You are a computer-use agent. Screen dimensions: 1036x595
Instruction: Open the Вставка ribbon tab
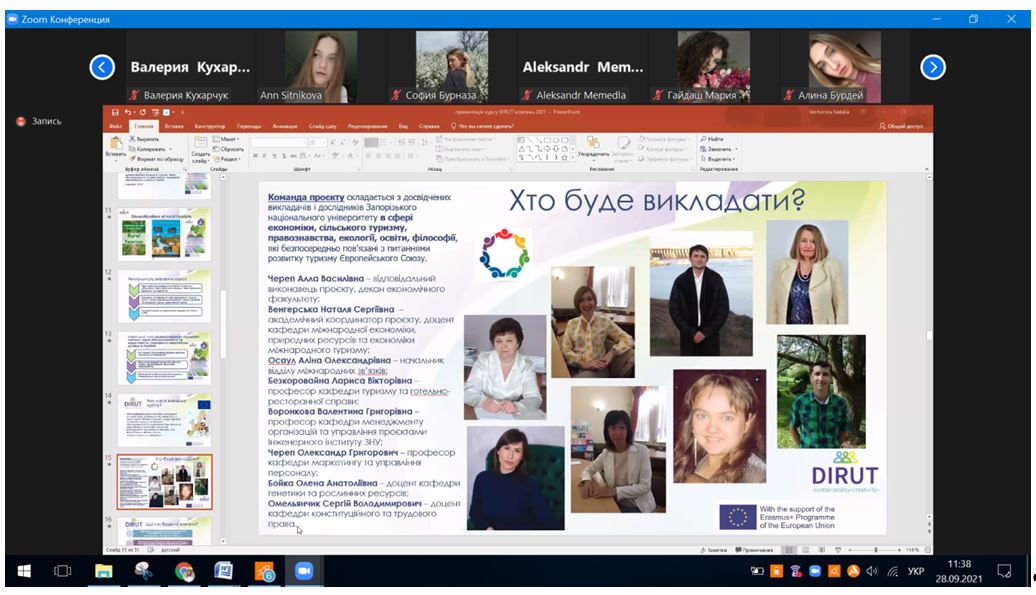click(x=174, y=127)
